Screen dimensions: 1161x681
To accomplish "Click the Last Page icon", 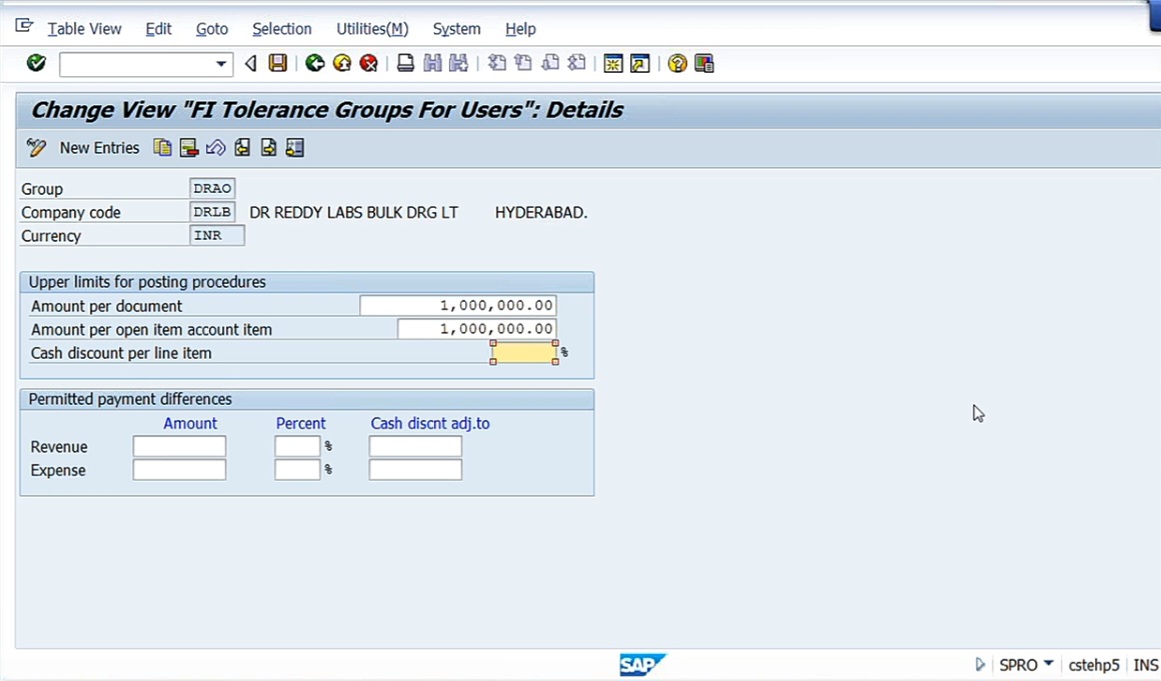I will point(577,64).
